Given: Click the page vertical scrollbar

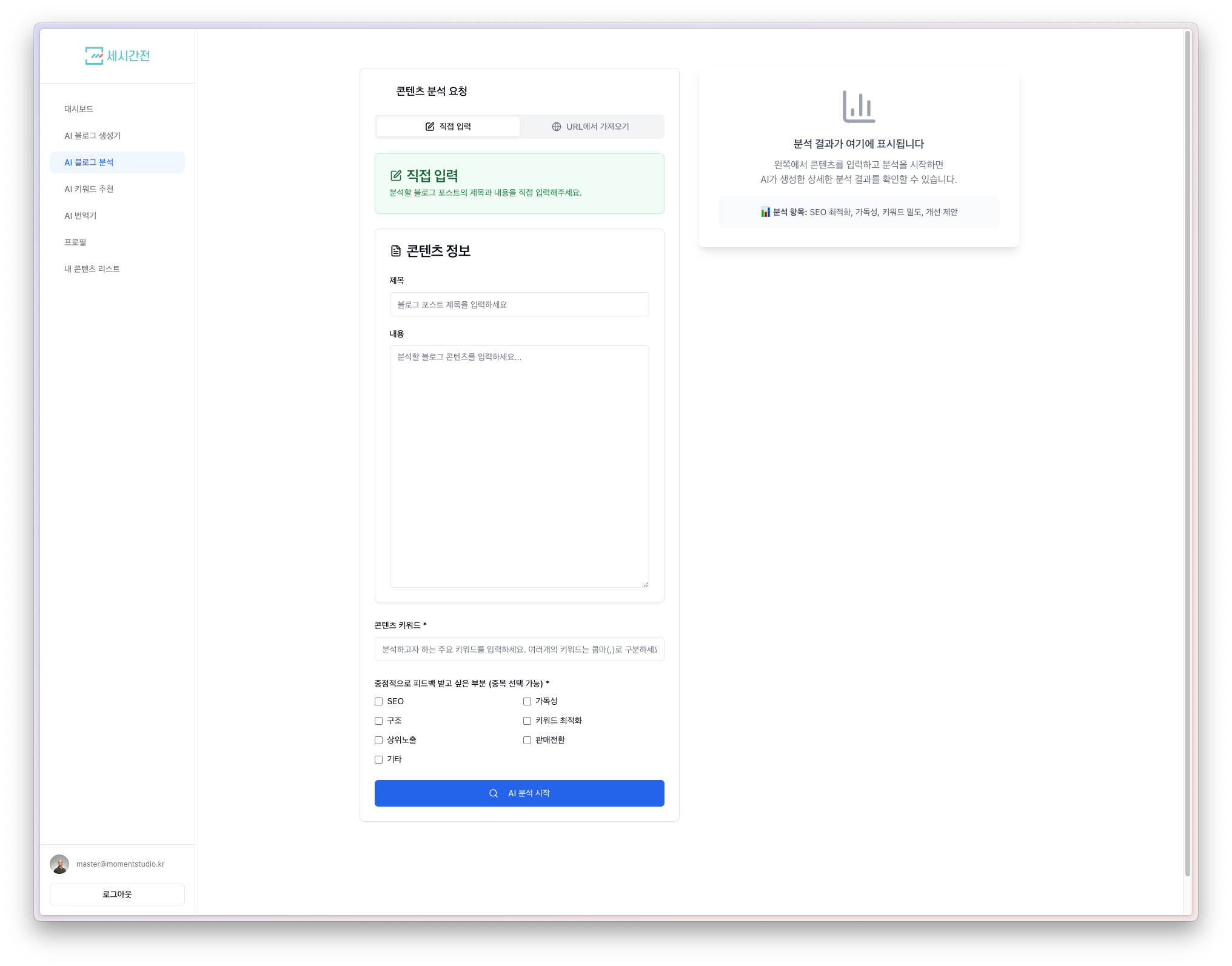Looking at the screenshot, I should pos(1187,455).
